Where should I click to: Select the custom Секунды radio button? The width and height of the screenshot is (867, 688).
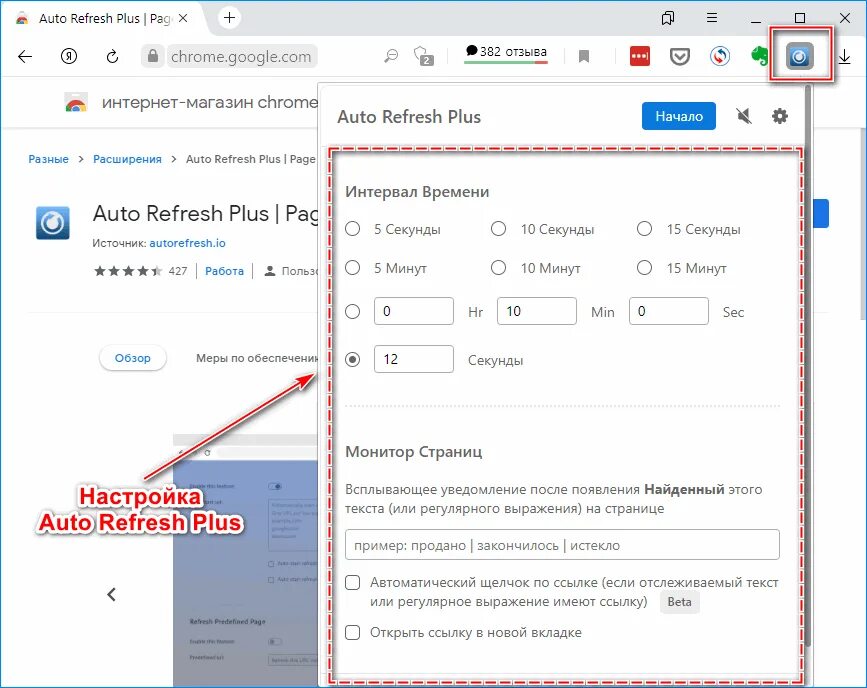click(353, 359)
